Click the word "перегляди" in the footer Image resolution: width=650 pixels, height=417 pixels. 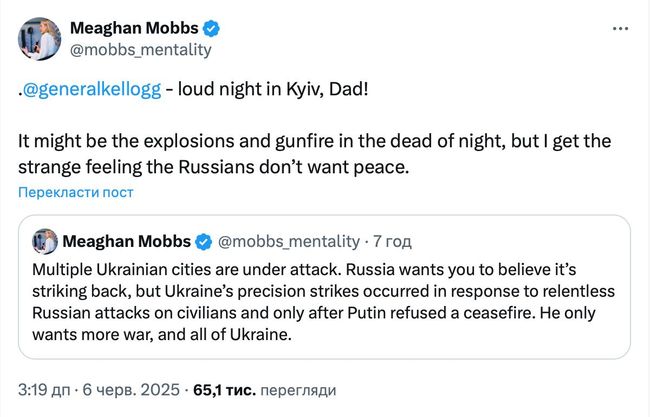coord(297,389)
